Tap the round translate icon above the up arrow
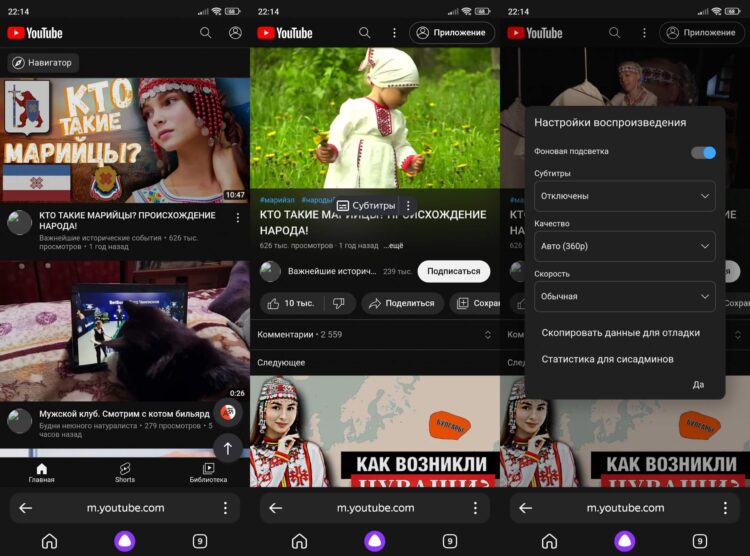This screenshot has height=556, width=750. point(228,412)
